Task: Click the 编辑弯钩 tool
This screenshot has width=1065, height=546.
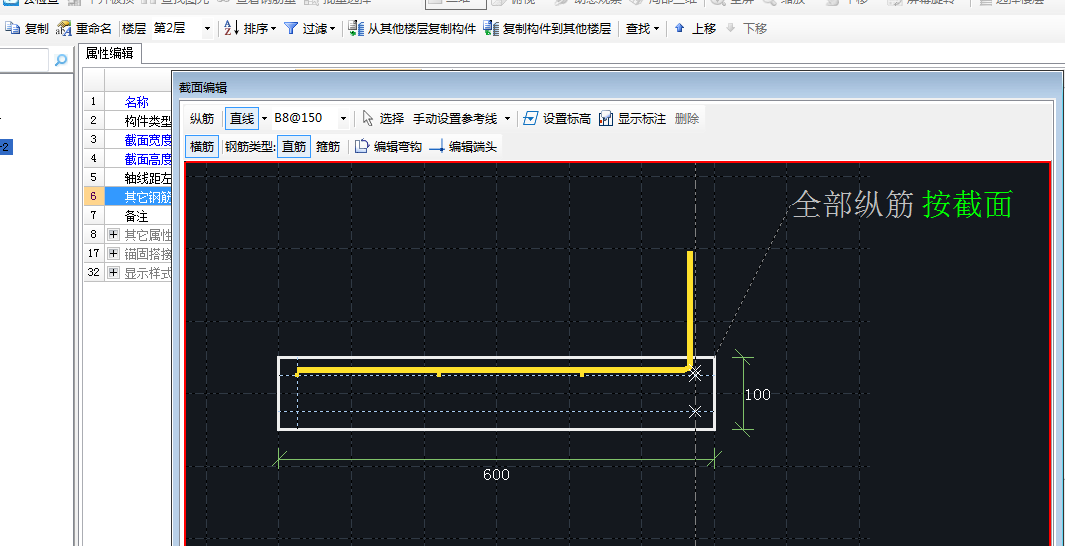Action: [389, 147]
